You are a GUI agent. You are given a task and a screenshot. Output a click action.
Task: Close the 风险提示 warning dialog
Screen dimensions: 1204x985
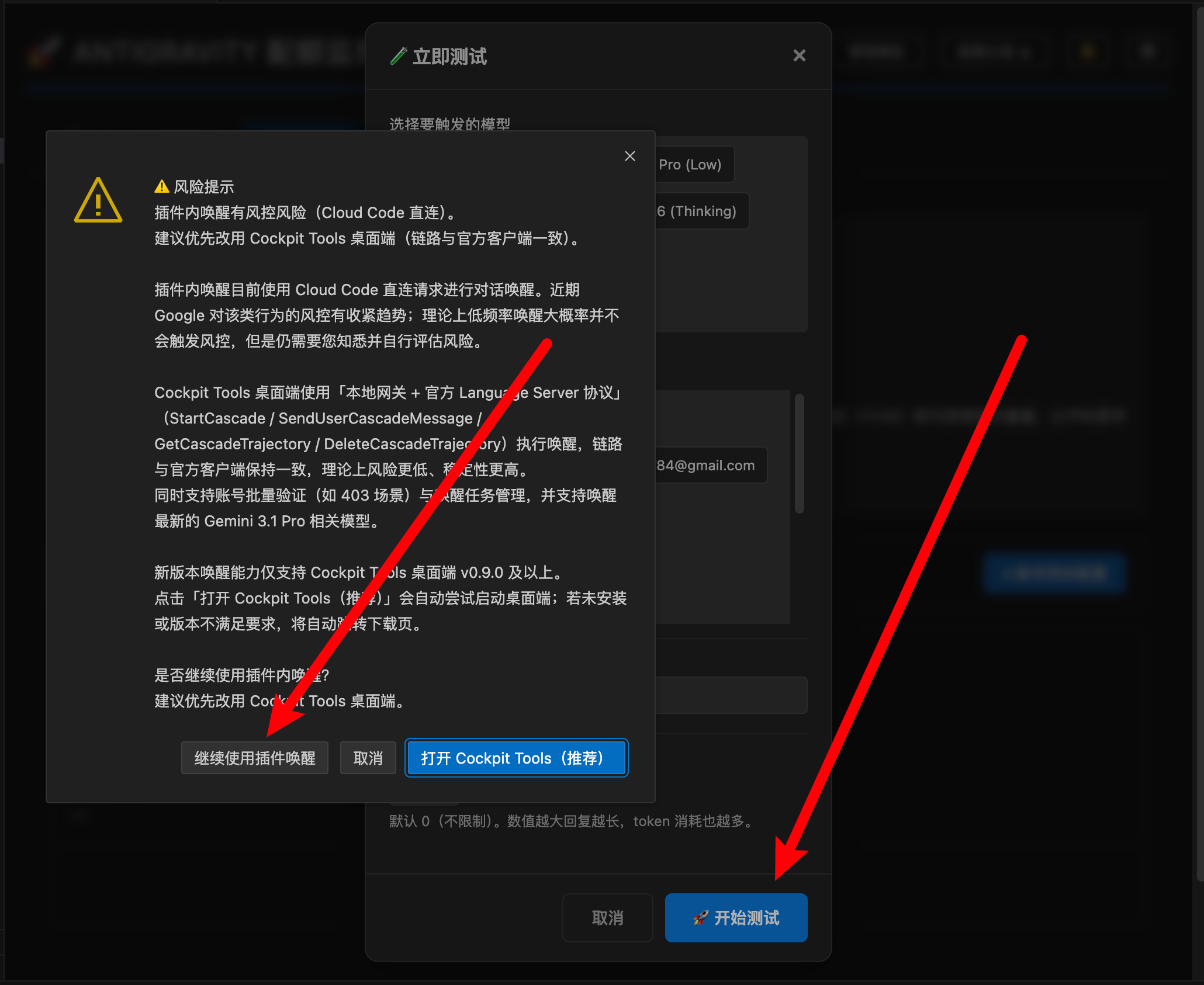(629, 156)
